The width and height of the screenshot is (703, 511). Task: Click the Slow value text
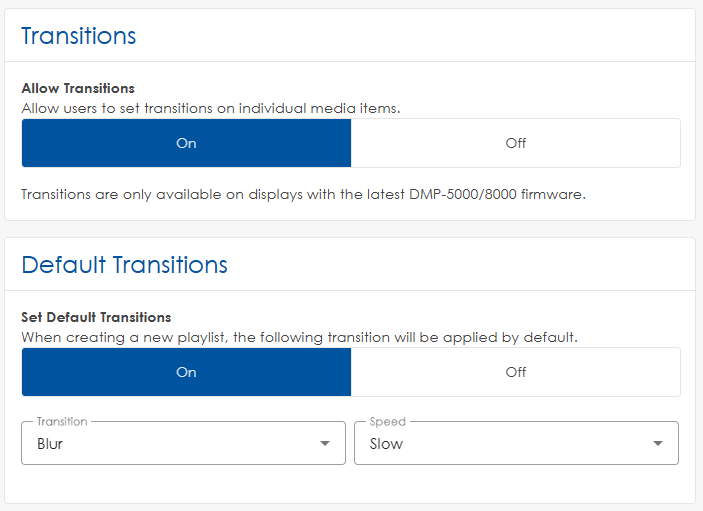(x=386, y=443)
